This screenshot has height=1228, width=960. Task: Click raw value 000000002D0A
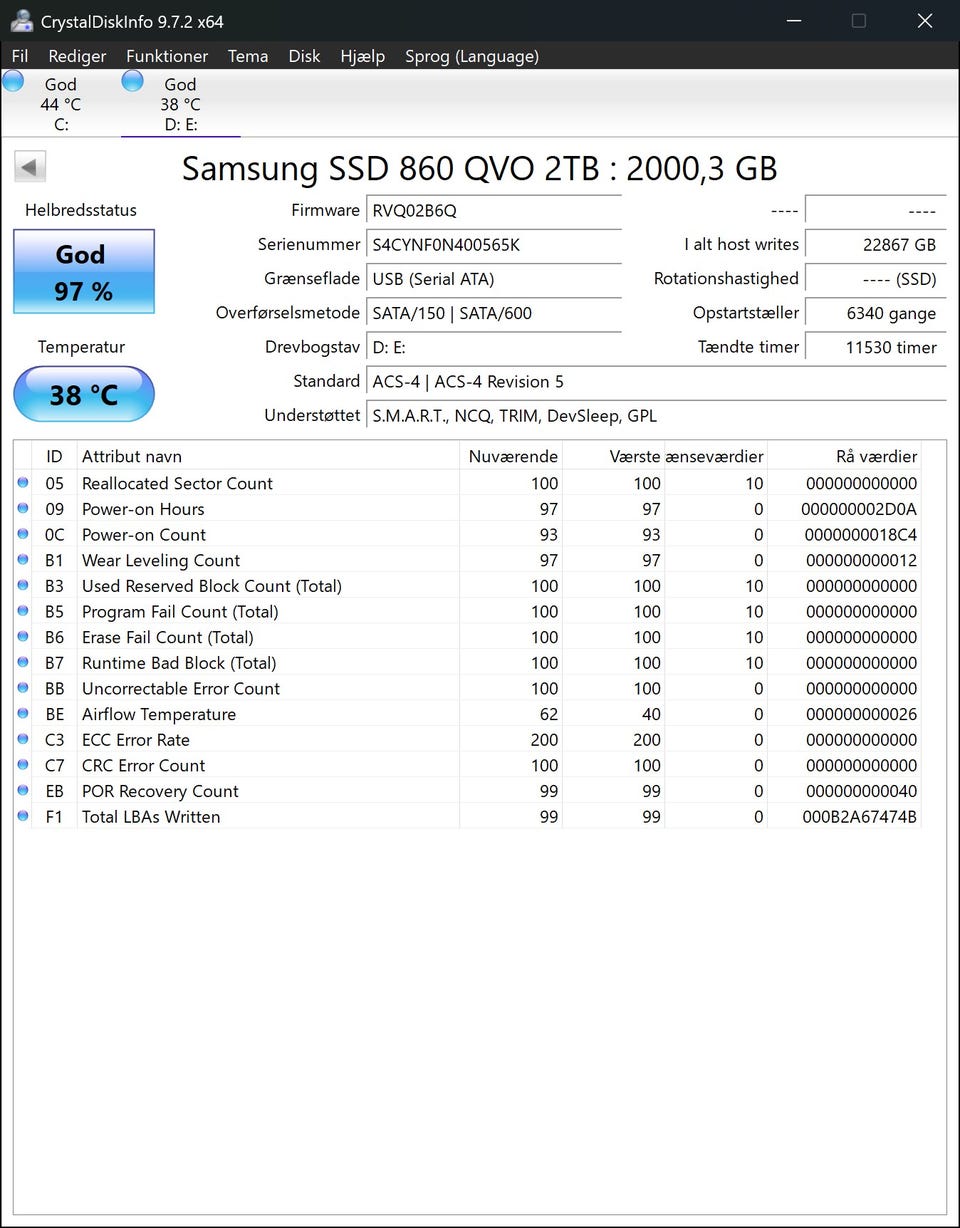(x=860, y=509)
